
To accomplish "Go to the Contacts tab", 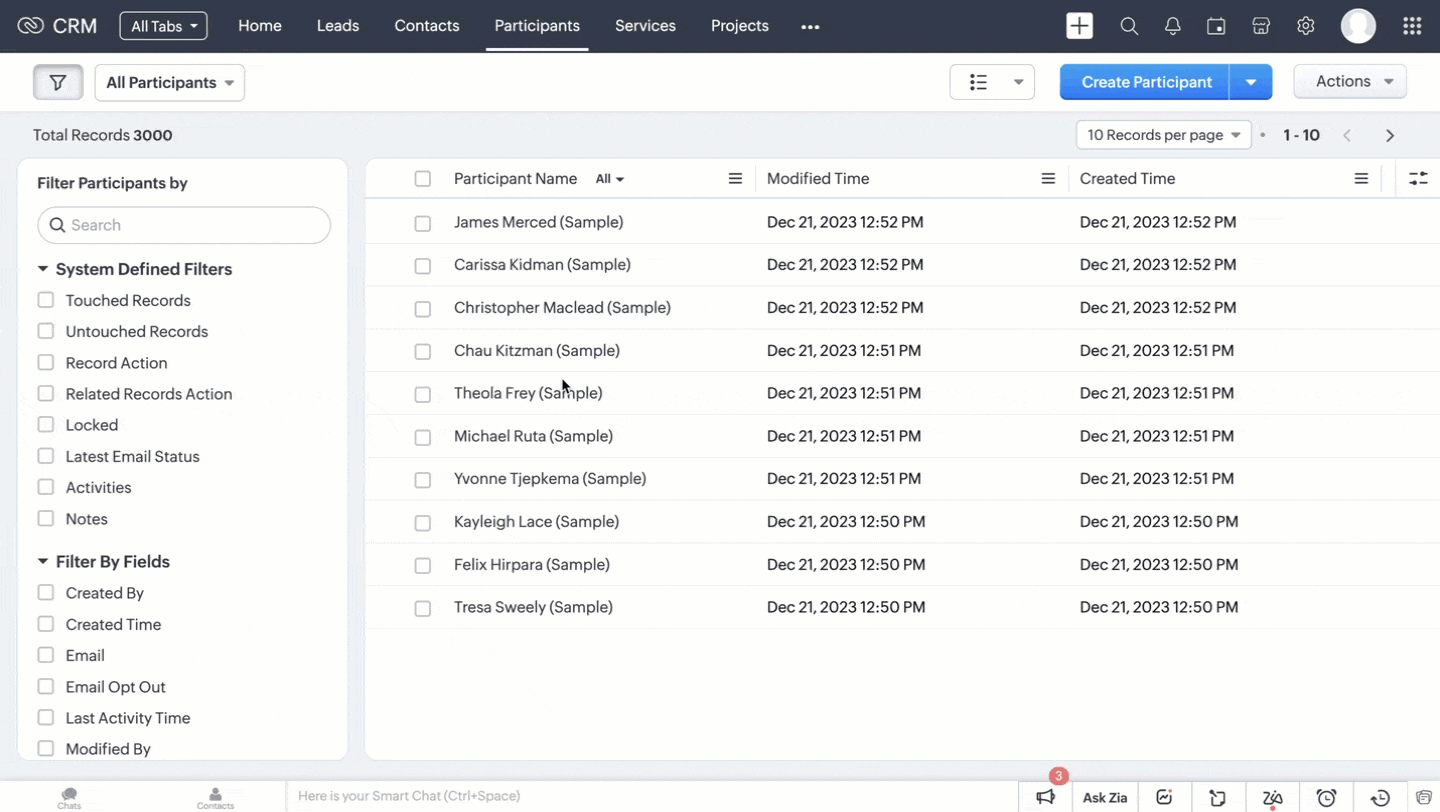I will [x=427, y=26].
